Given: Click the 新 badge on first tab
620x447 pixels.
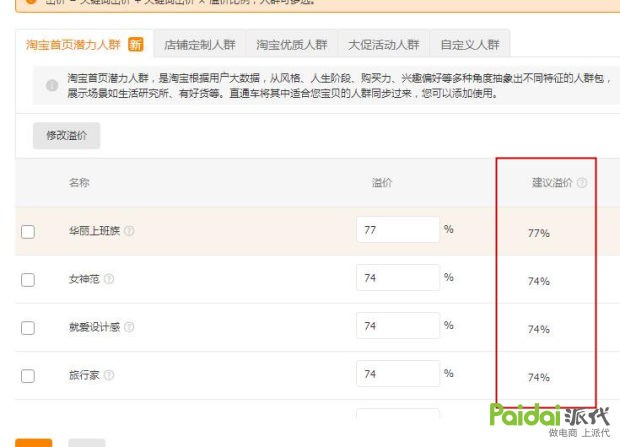Looking at the screenshot, I should (x=136, y=44).
